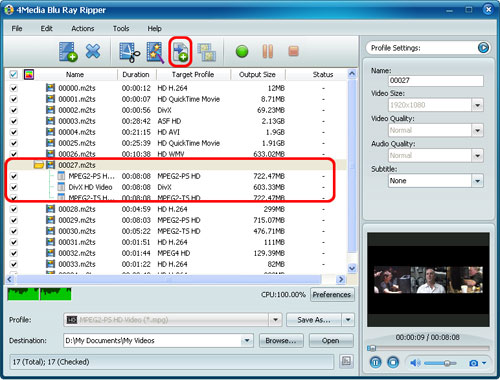Uncheck the 00032.m2ts checkbox
The image size is (500, 380).
pos(13,253)
